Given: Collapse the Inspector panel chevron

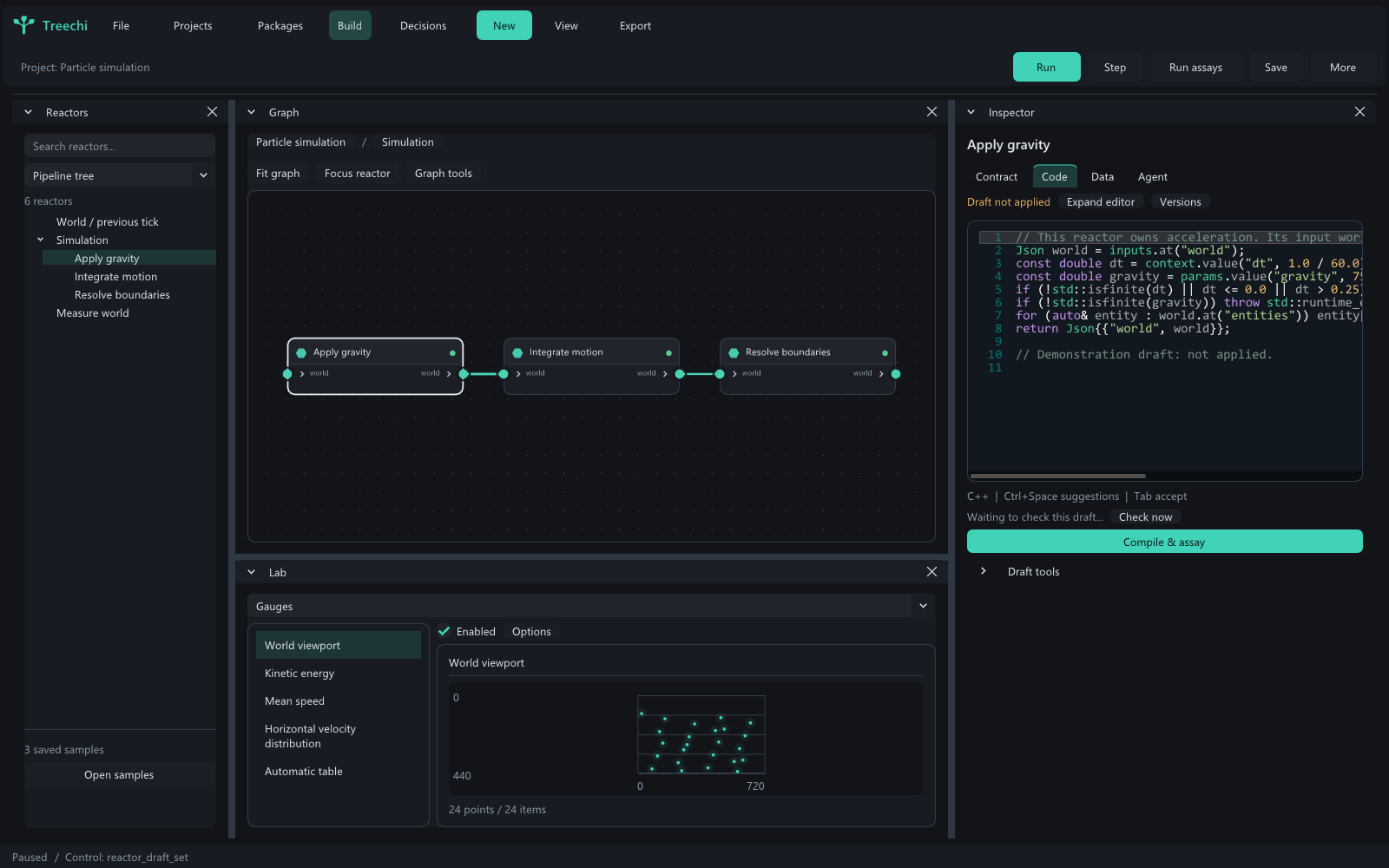Looking at the screenshot, I should coord(971,112).
